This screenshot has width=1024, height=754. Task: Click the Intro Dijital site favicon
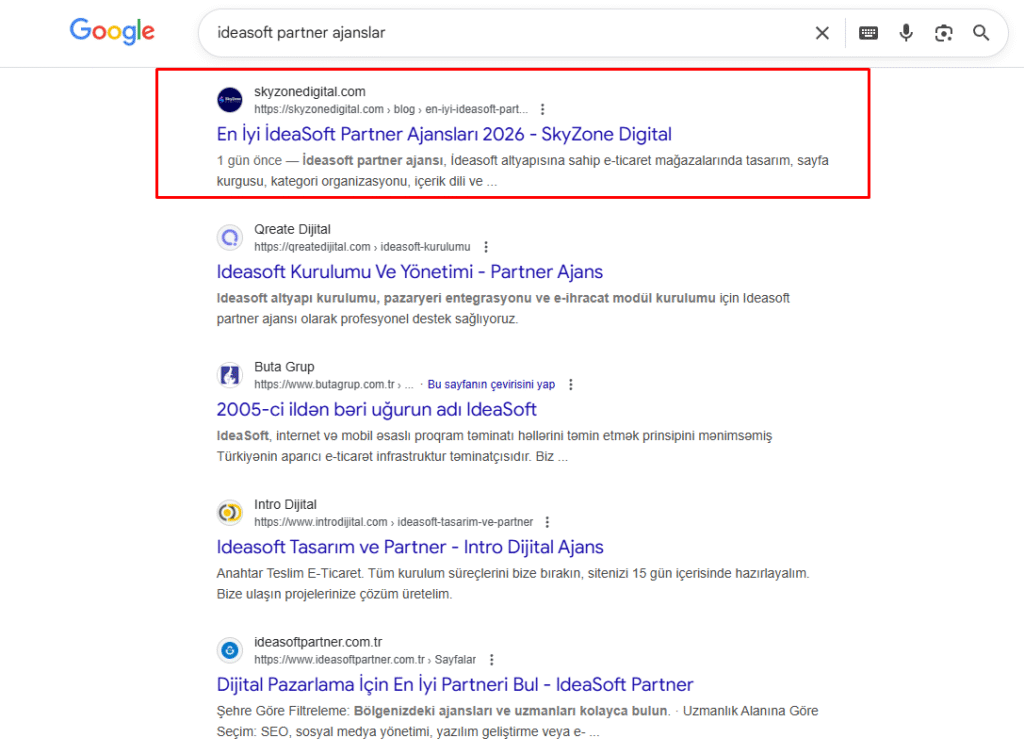pyautogui.click(x=230, y=513)
